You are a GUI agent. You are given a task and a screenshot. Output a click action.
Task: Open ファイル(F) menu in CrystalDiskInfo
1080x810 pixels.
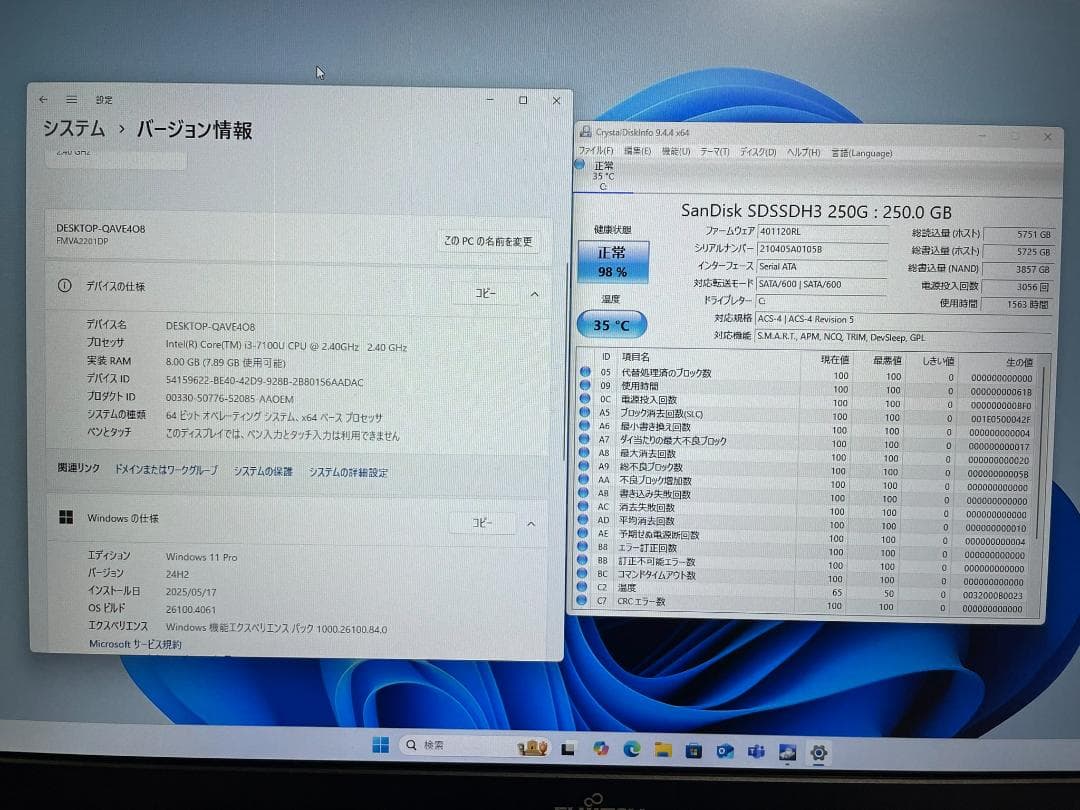coord(596,151)
